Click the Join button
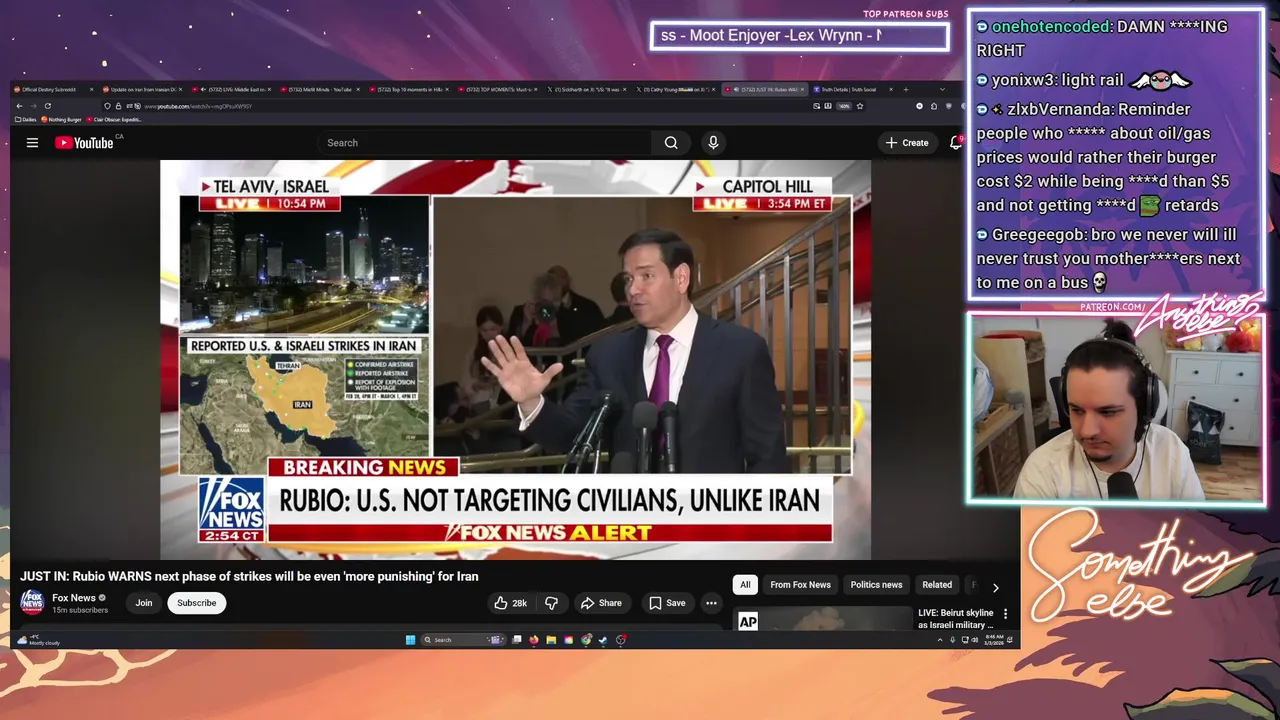The image size is (1280, 720). [x=144, y=603]
